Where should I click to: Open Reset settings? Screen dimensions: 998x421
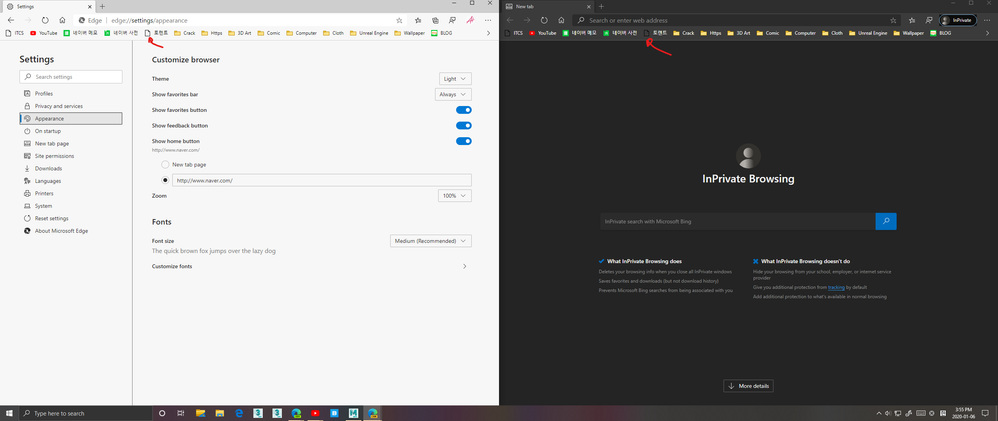tap(71, 218)
